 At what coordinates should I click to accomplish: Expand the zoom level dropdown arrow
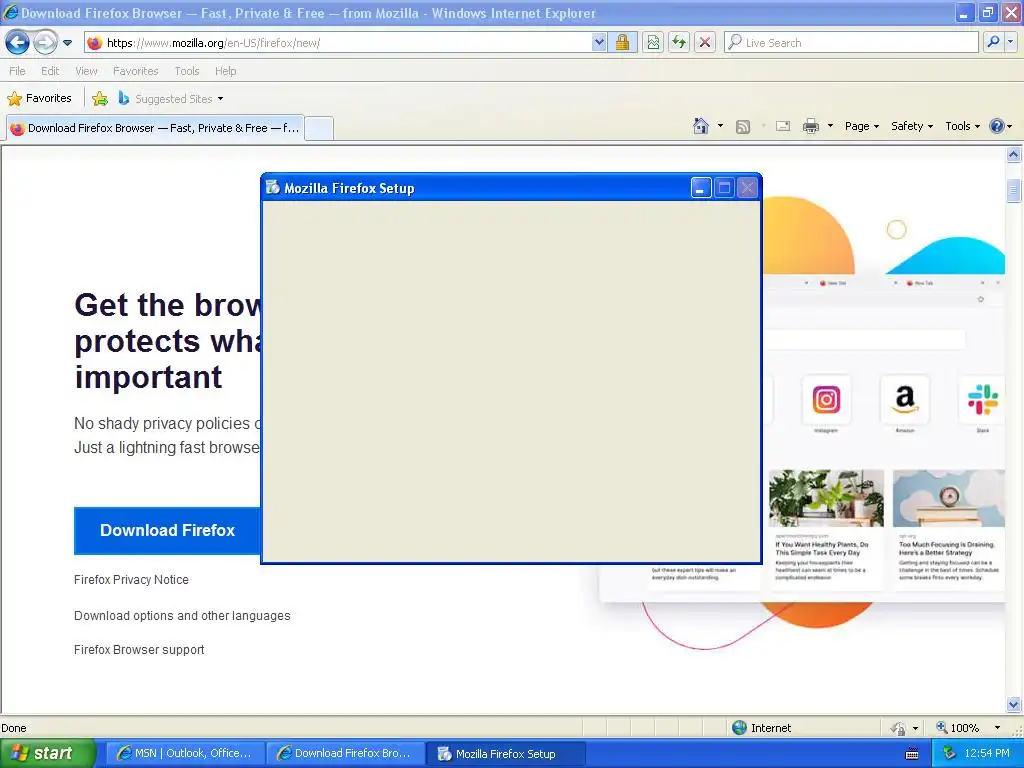(997, 728)
